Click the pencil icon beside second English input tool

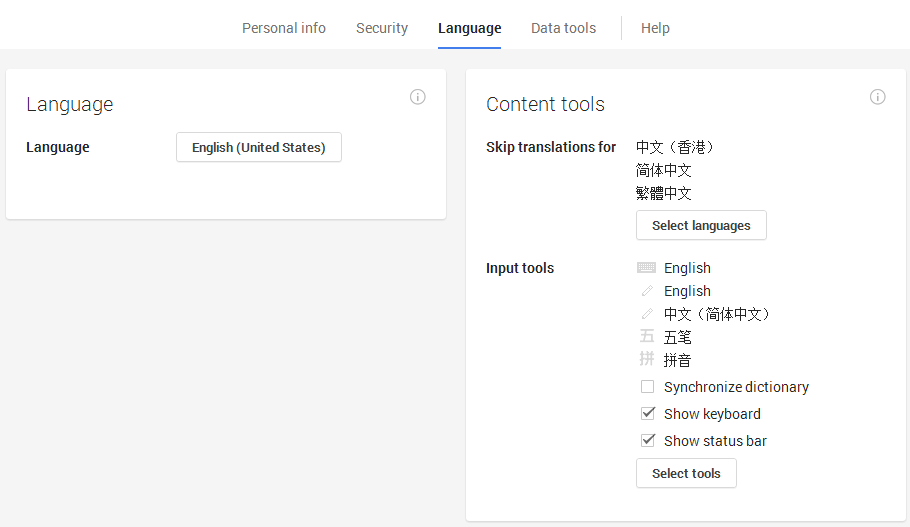647,291
